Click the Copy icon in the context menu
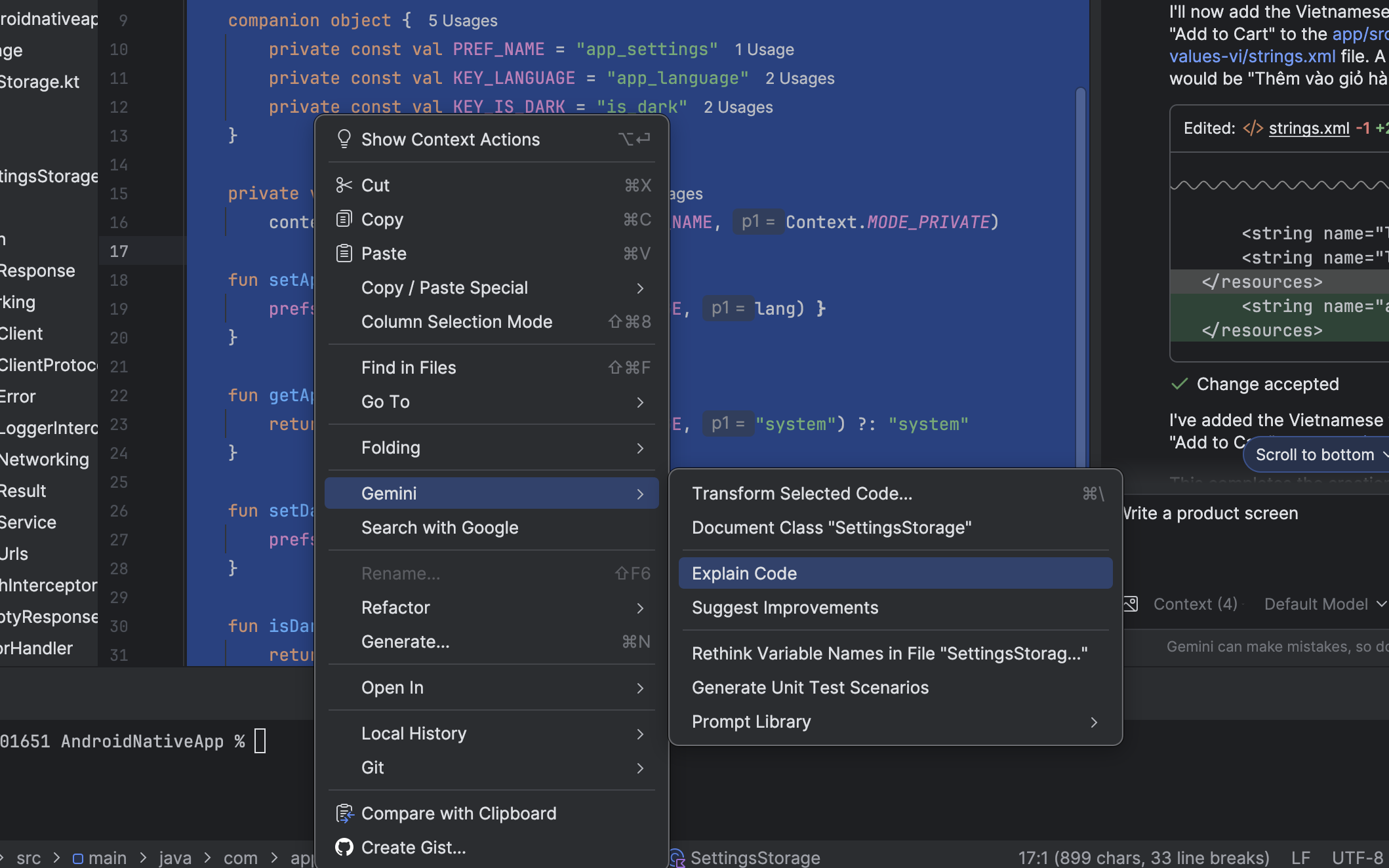The height and width of the screenshot is (868, 1389). 344,219
